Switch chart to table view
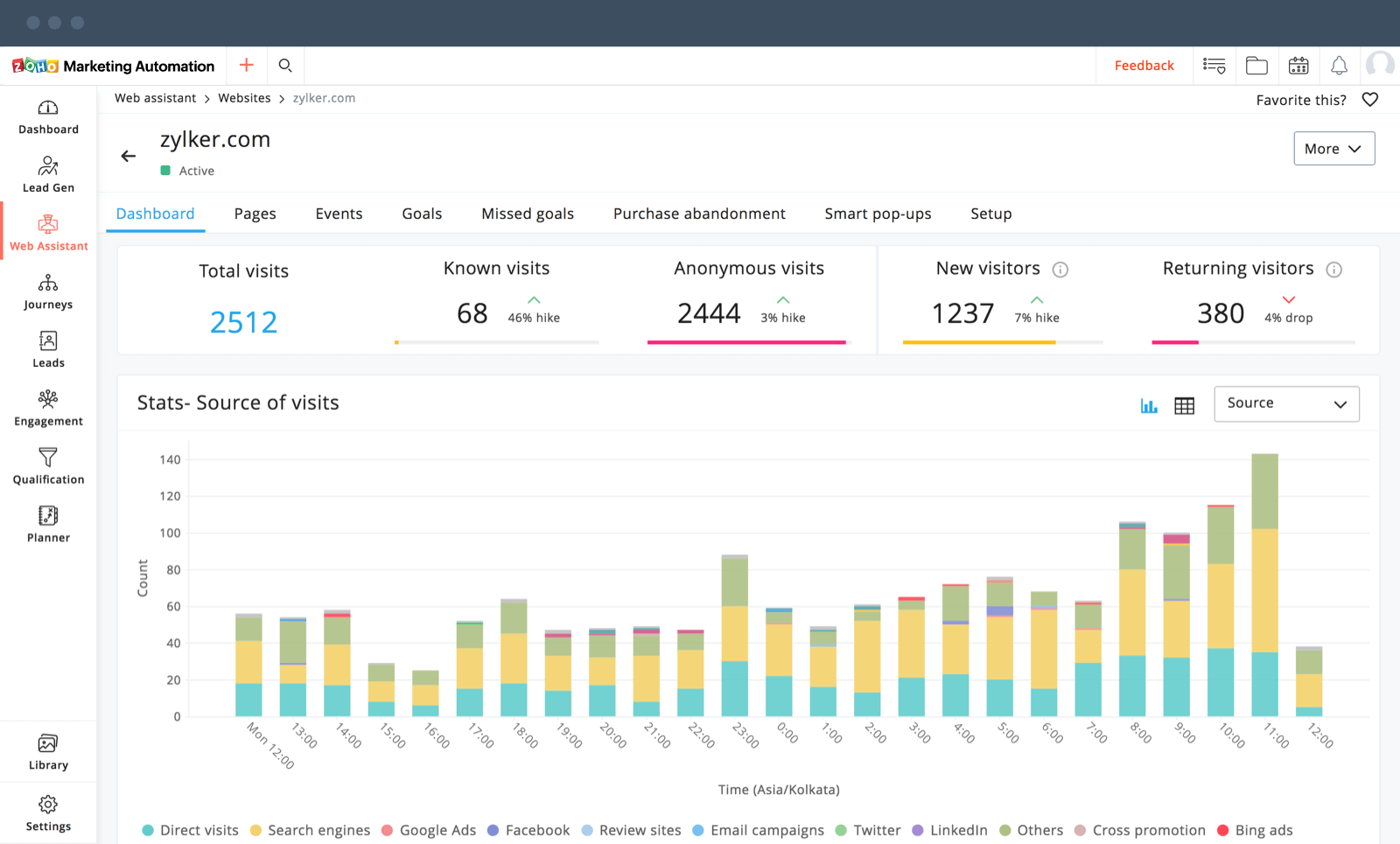 1184,404
